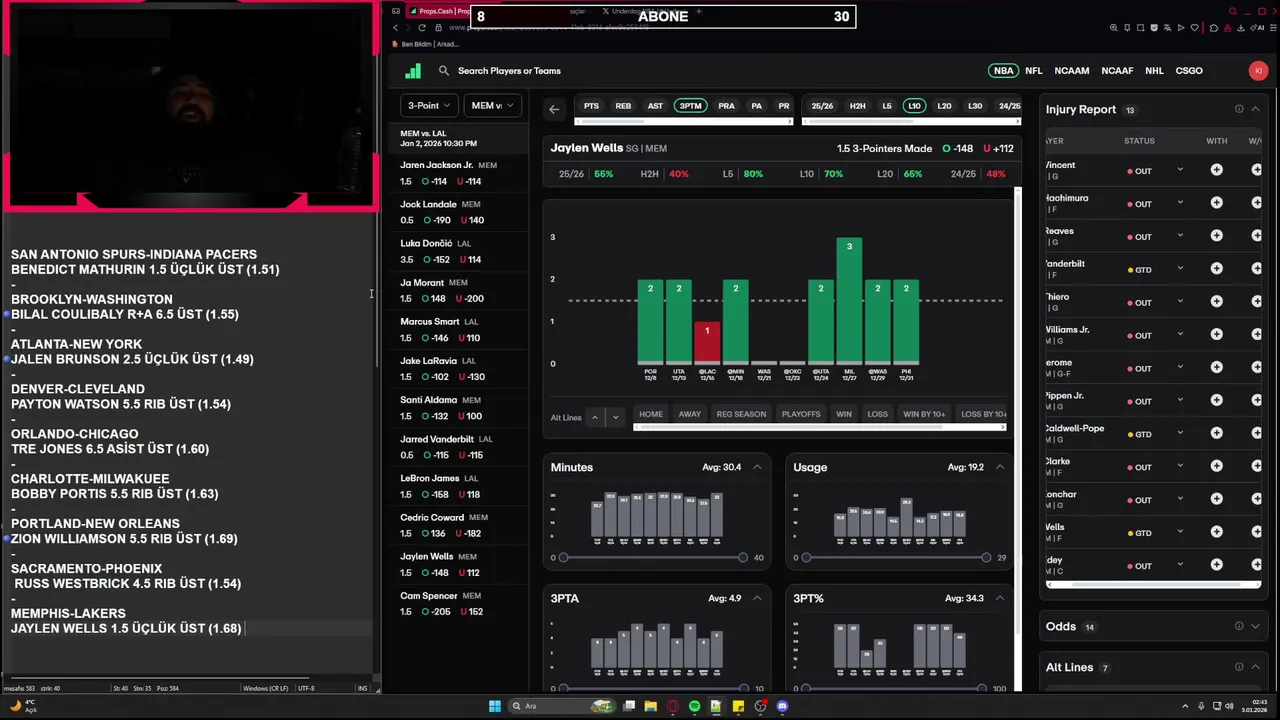Screen dimensions: 1280x720
Task: Click Search Players or Teams field
Action: [x=509, y=71]
